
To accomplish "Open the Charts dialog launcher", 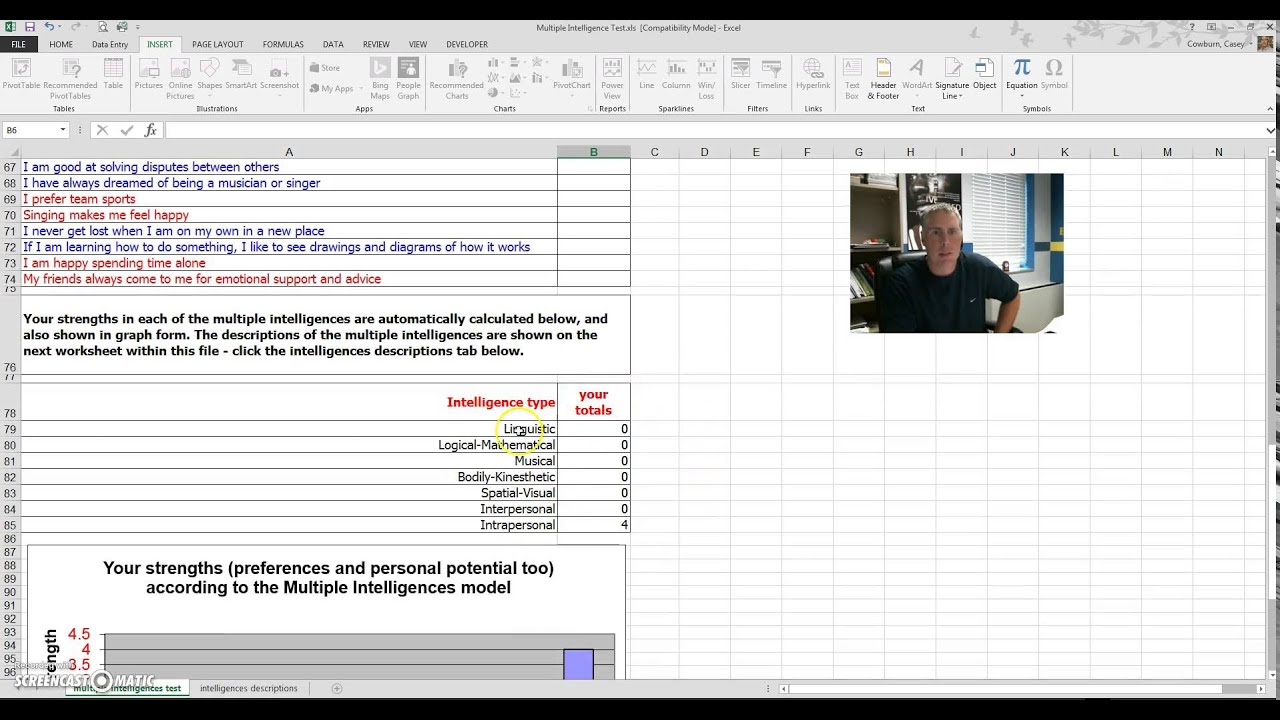I will (592, 109).
